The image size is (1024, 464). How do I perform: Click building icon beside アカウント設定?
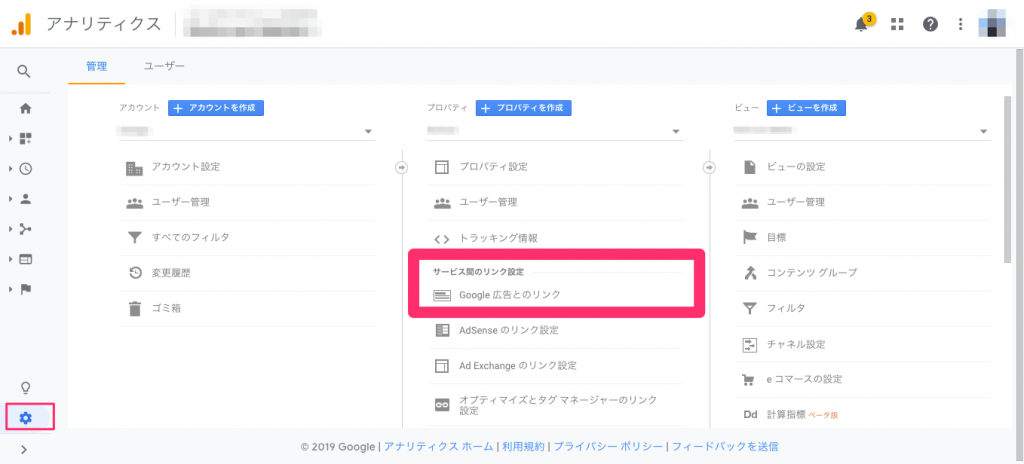(134, 167)
